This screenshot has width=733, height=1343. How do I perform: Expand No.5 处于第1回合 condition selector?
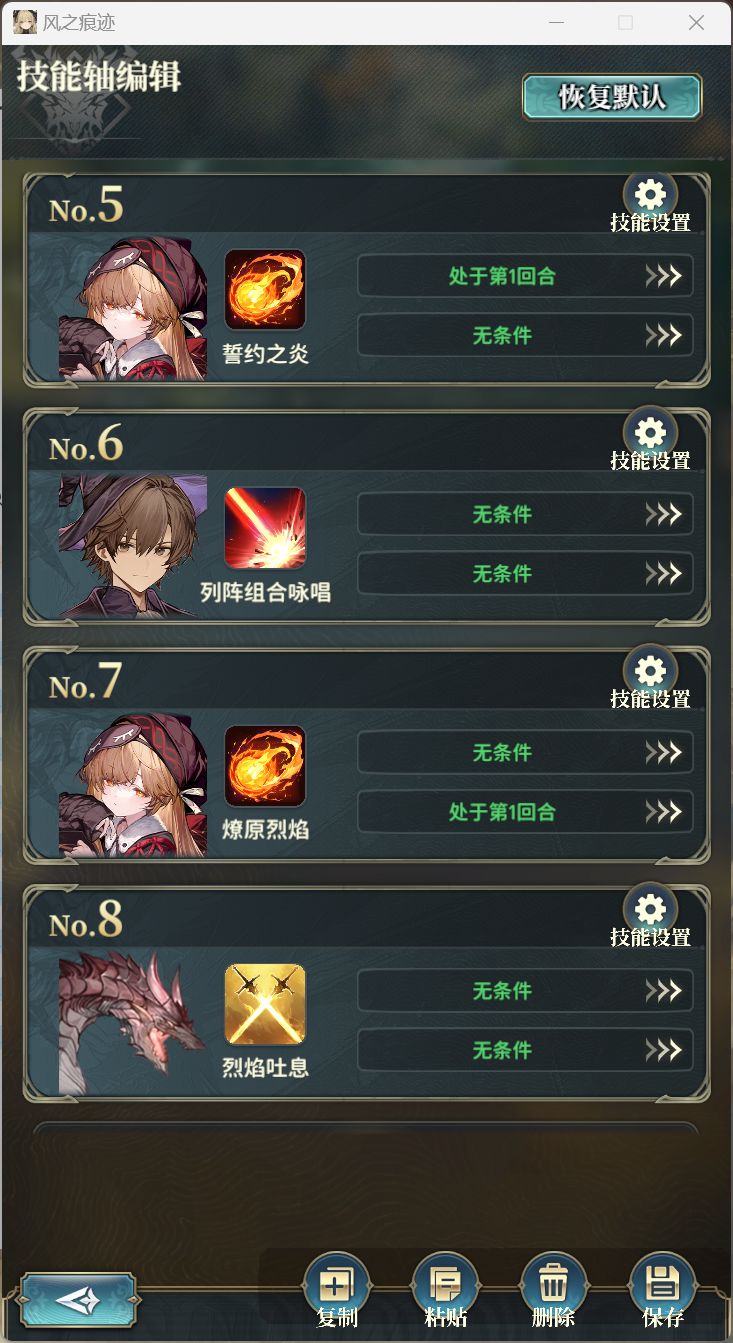(525, 276)
